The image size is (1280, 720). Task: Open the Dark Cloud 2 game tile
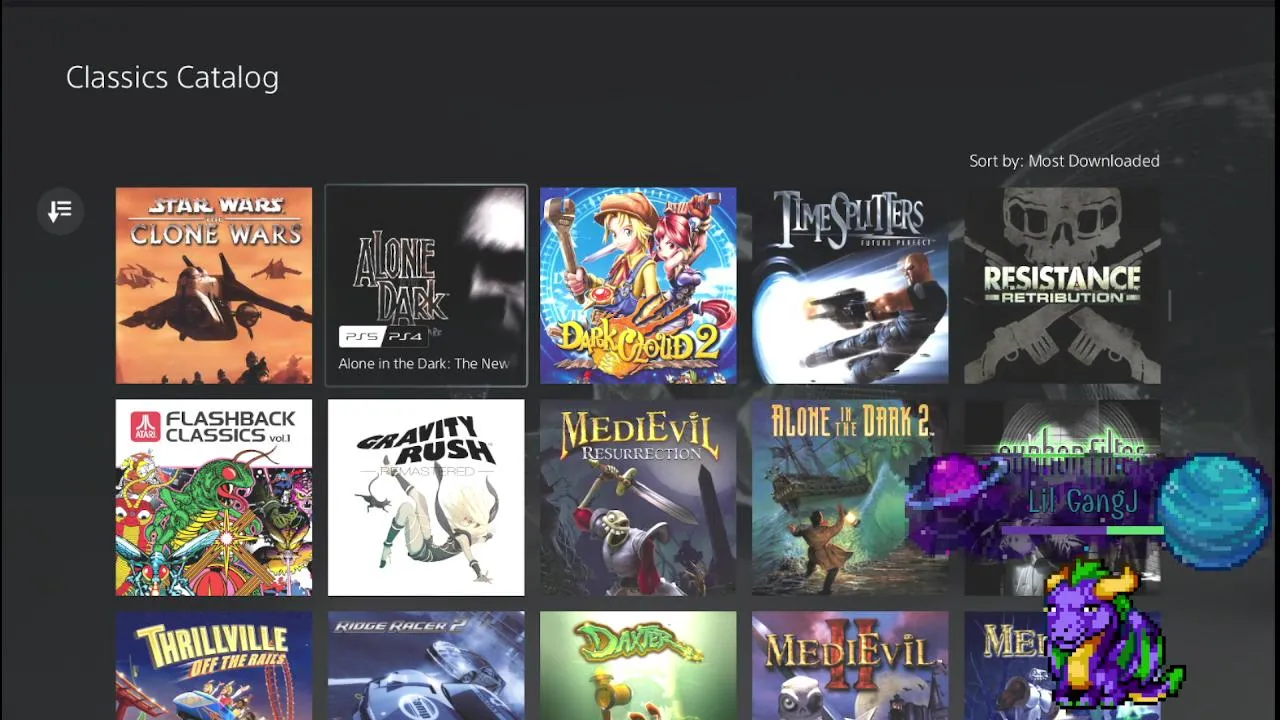[638, 286]
